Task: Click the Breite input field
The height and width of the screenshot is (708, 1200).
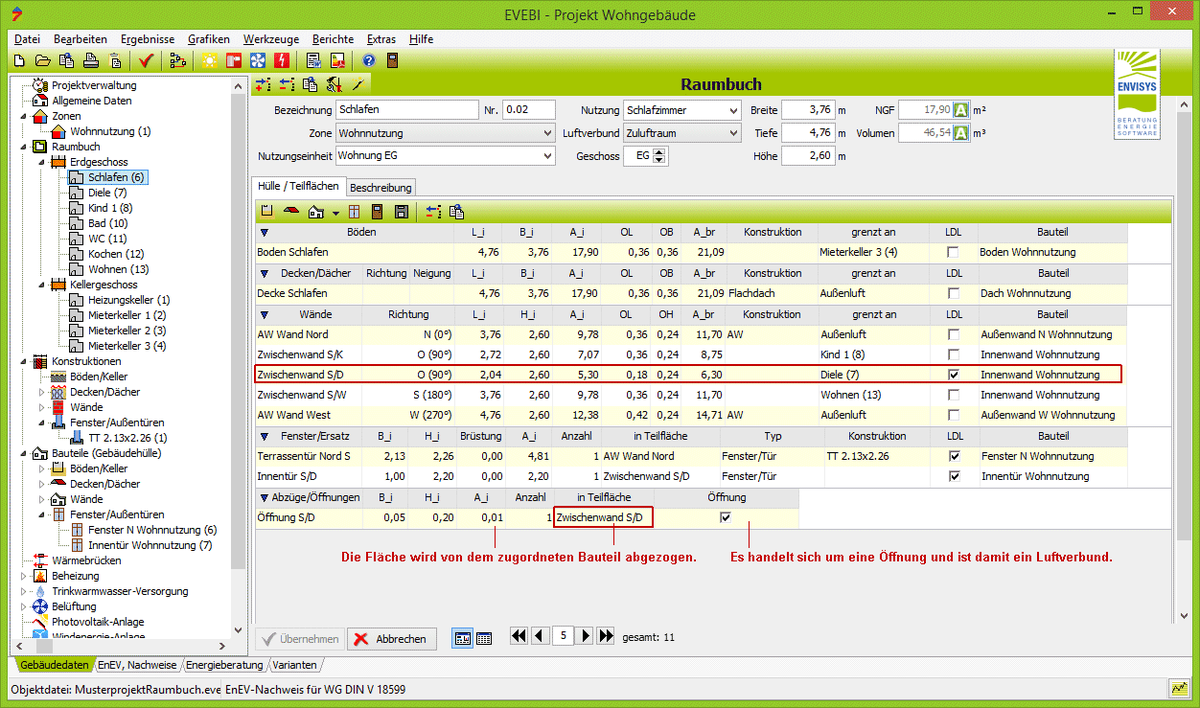Action: [x=807, y=109]
